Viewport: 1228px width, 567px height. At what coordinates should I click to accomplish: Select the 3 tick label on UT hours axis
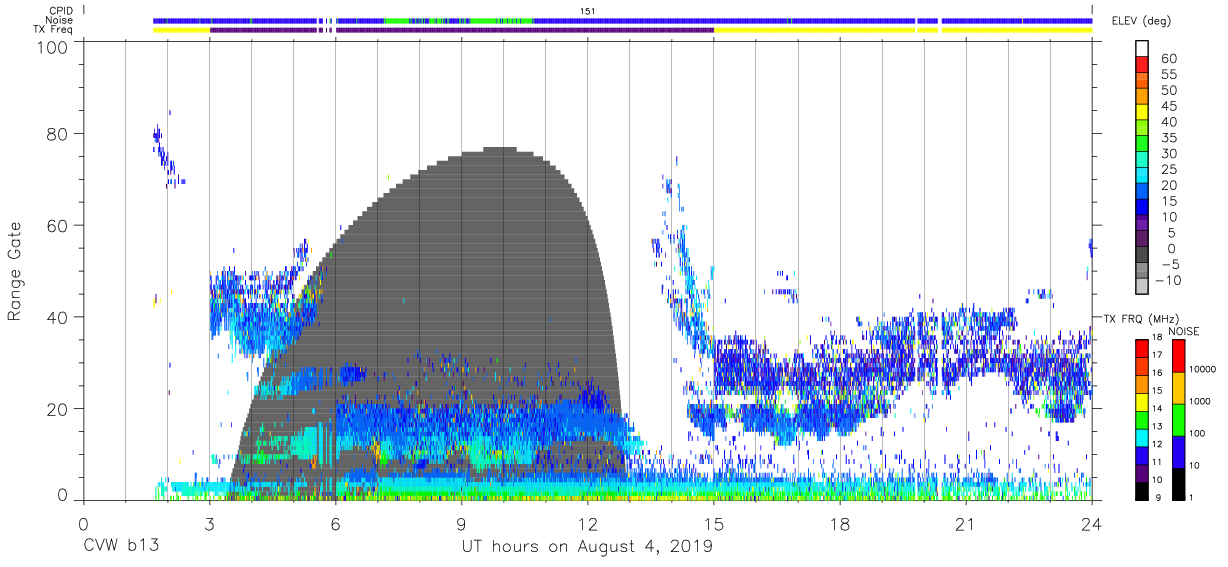tap(209, 525)
